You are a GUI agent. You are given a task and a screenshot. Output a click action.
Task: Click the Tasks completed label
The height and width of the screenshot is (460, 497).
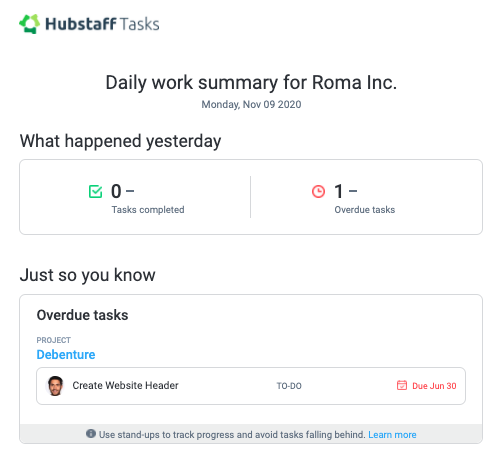pyautogui.click(x=148, y=210)
